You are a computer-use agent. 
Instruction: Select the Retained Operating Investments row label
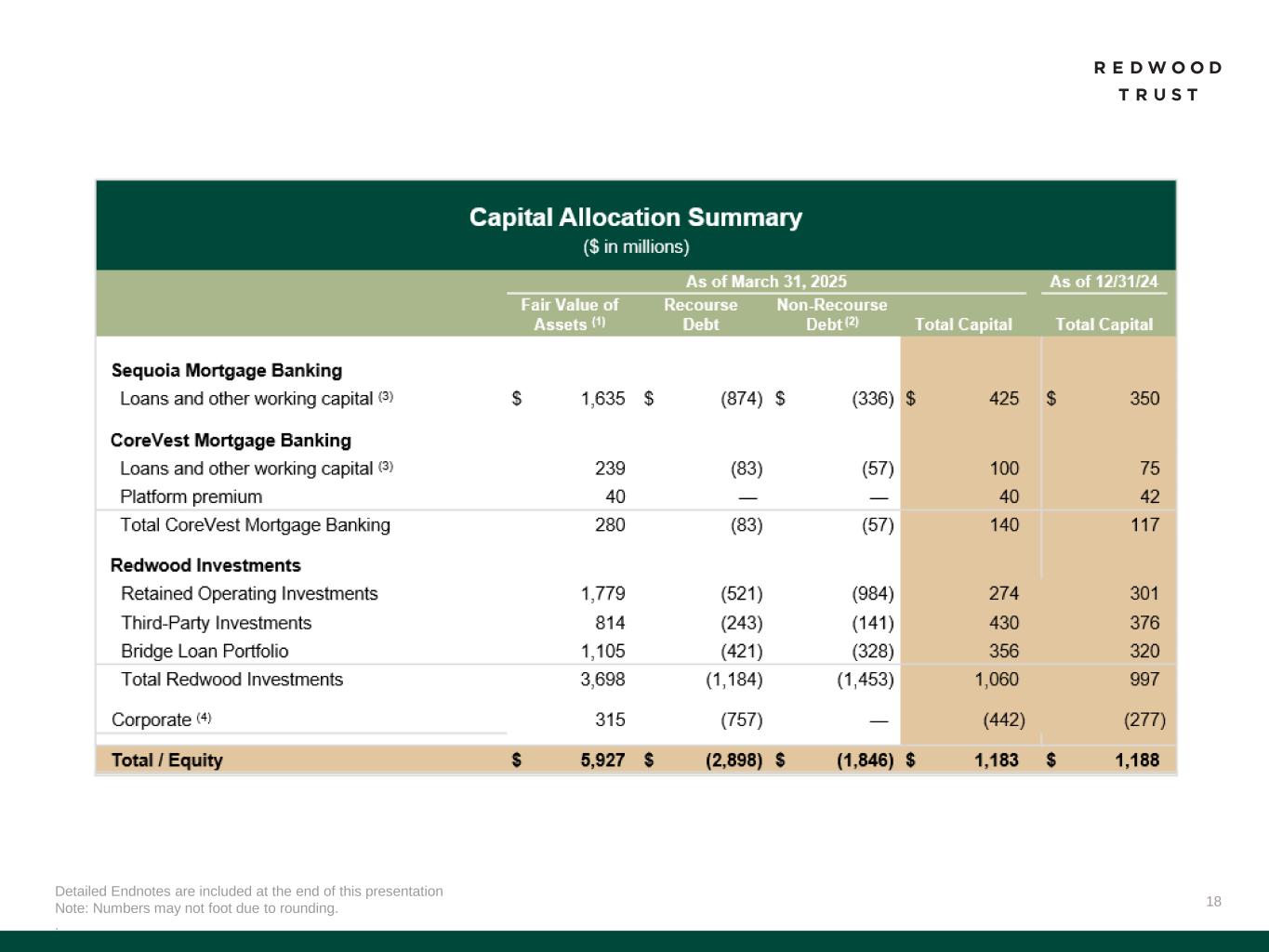coord(249,594)
